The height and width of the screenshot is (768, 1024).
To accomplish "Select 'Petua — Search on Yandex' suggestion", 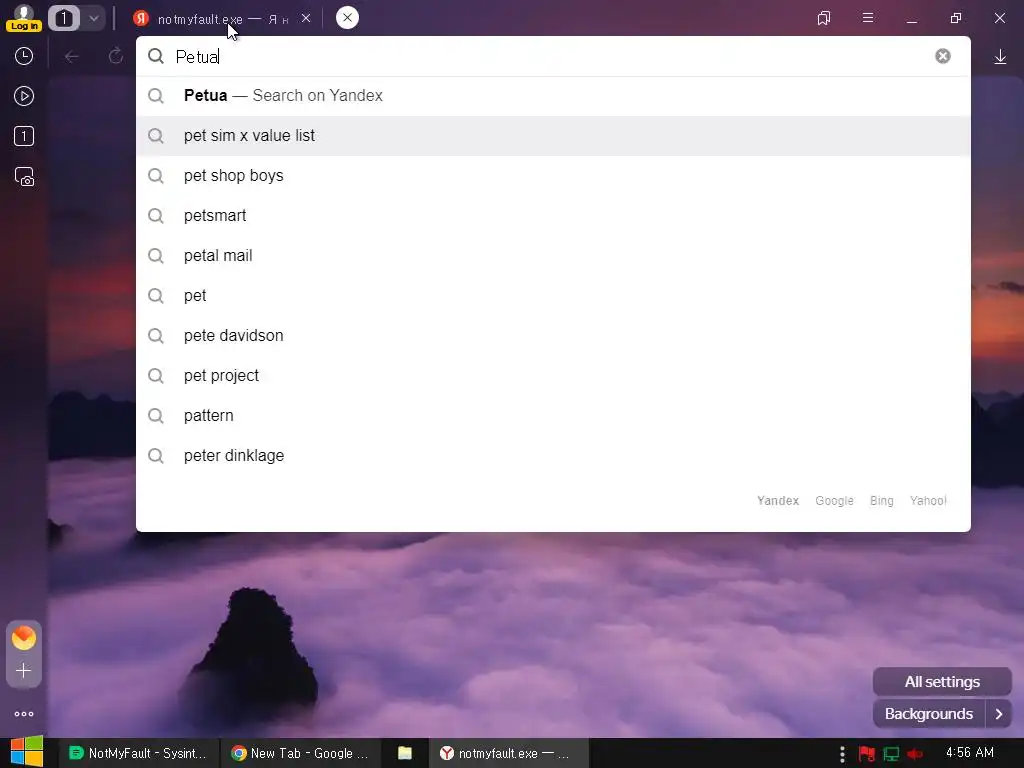I will (553, 95).
